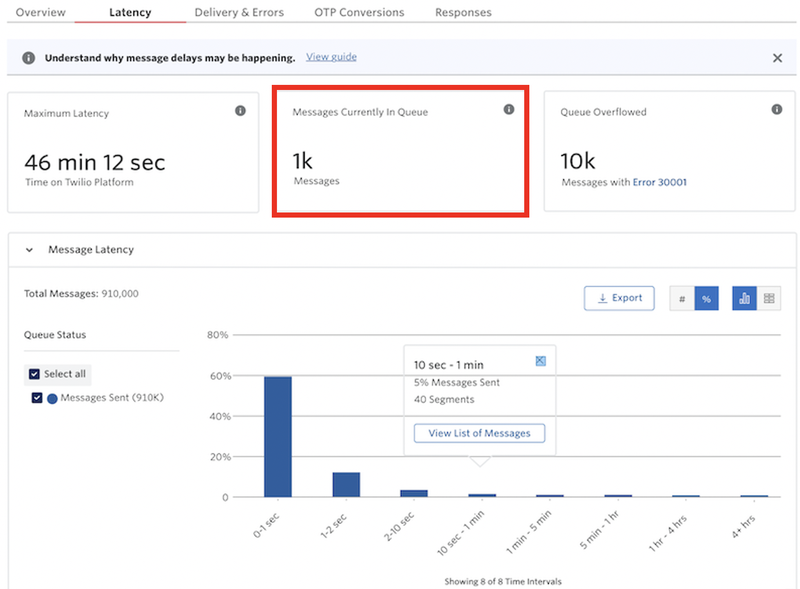Dismiss the message delays banner
Image resolution: width=800 pixels, height=589 pixels.
coord(778,57)
